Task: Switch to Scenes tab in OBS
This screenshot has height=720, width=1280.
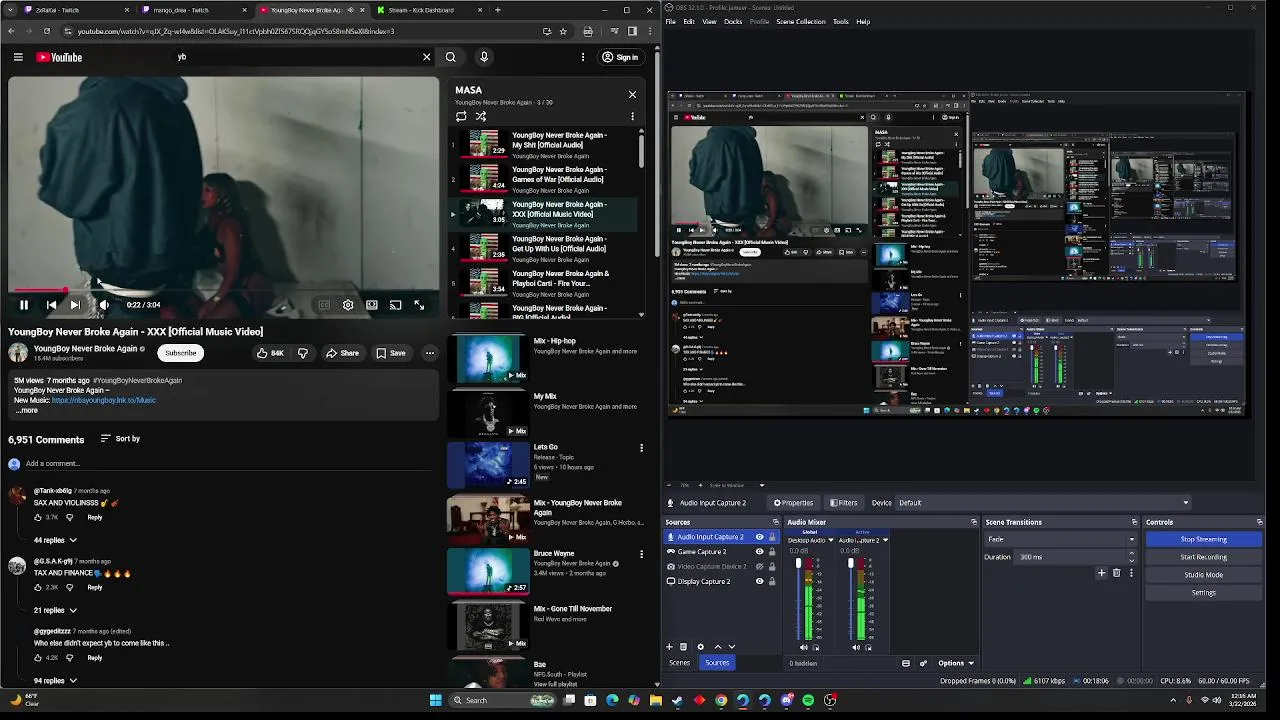Action: pos(679,663)
